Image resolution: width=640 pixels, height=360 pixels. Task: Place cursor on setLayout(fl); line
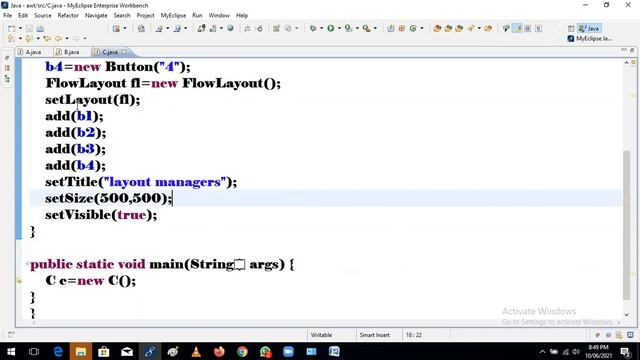pos(93,100)
